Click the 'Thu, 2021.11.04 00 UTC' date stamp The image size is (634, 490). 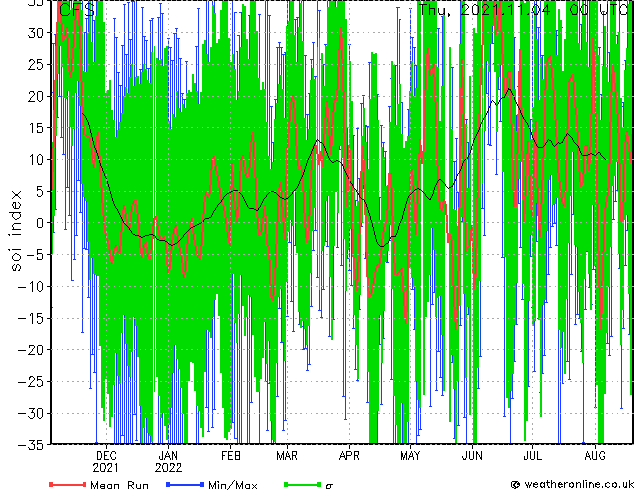click(x=524, y=10)
